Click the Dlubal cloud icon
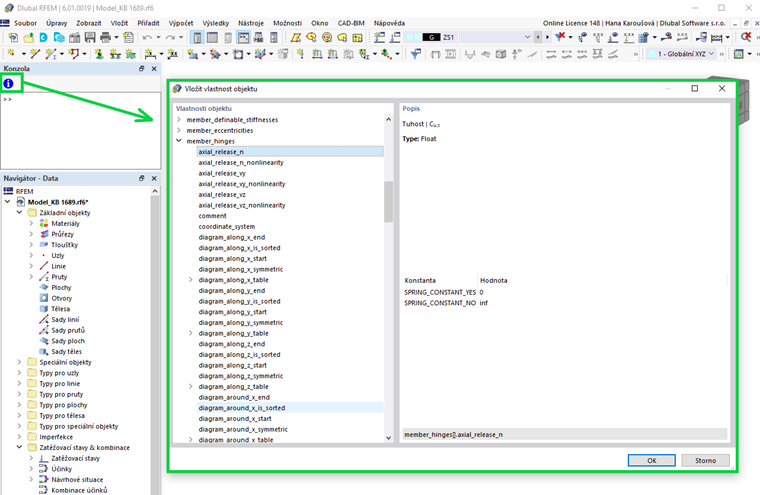 59,37
